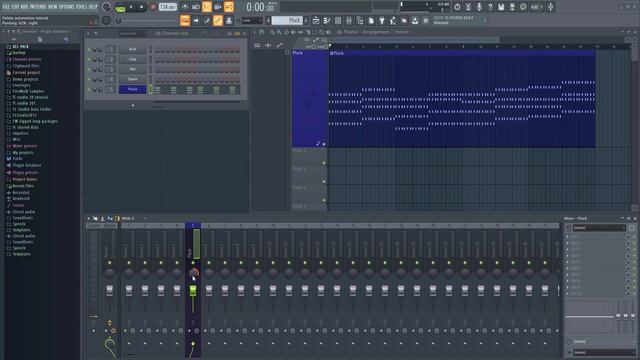The height and width of the screenshot is (360, 640).
Task: Open the Playlist options menu arrow
Action: (255, 32)
